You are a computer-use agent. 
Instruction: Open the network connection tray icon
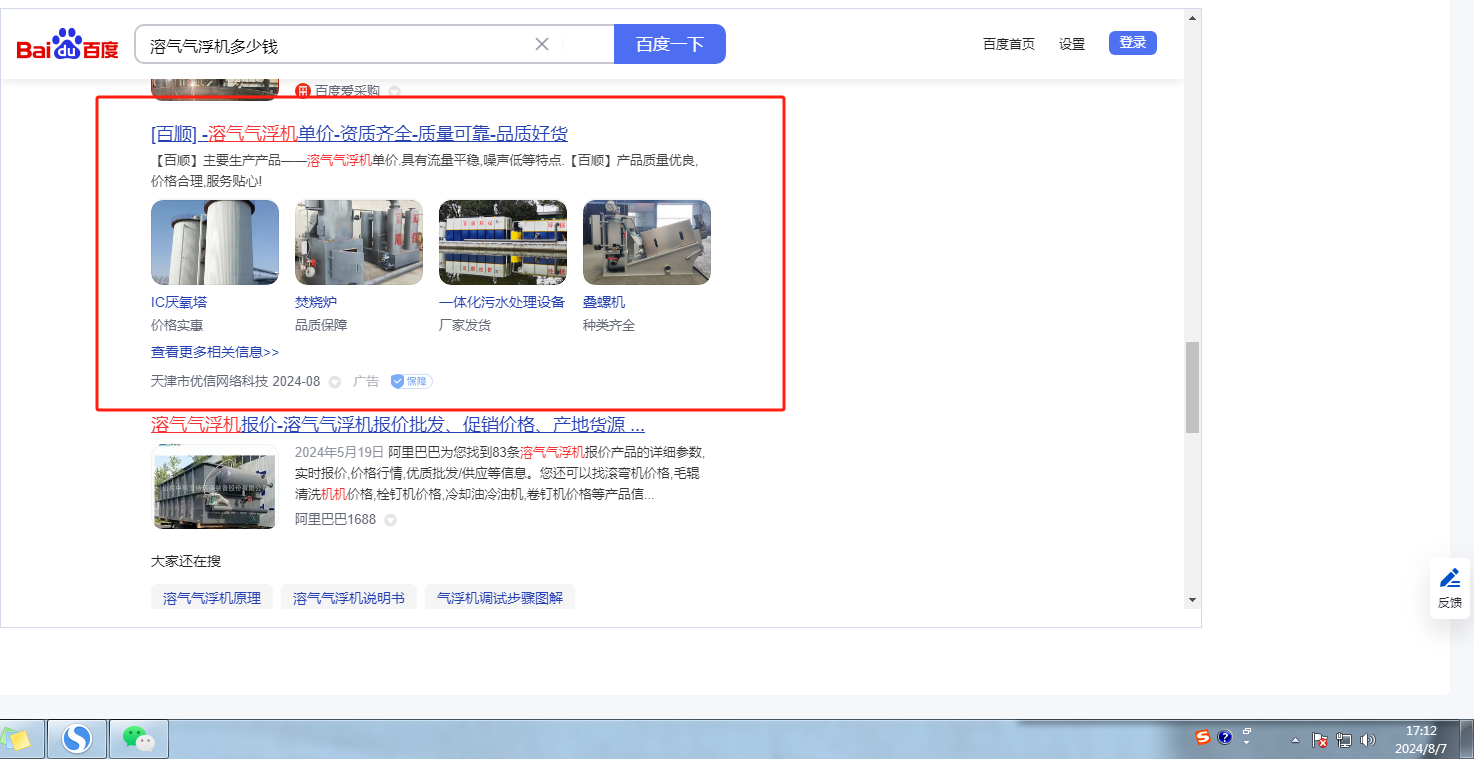coord(1344,741)
